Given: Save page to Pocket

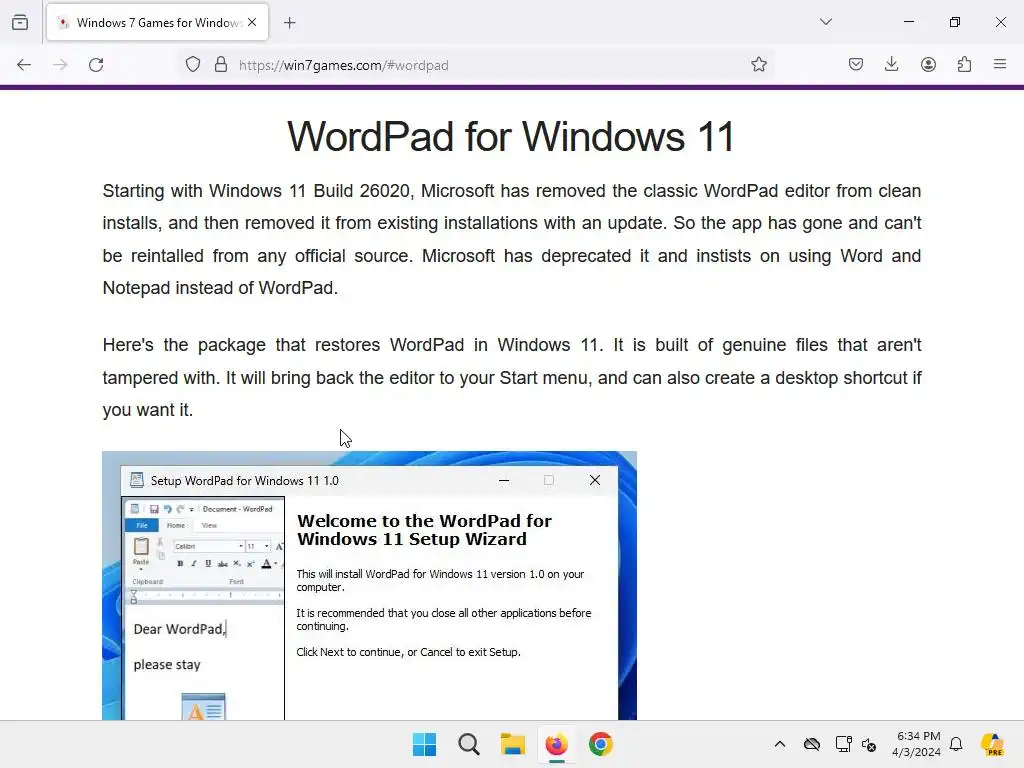Looking at the screenshot, I should click(856, 65).
